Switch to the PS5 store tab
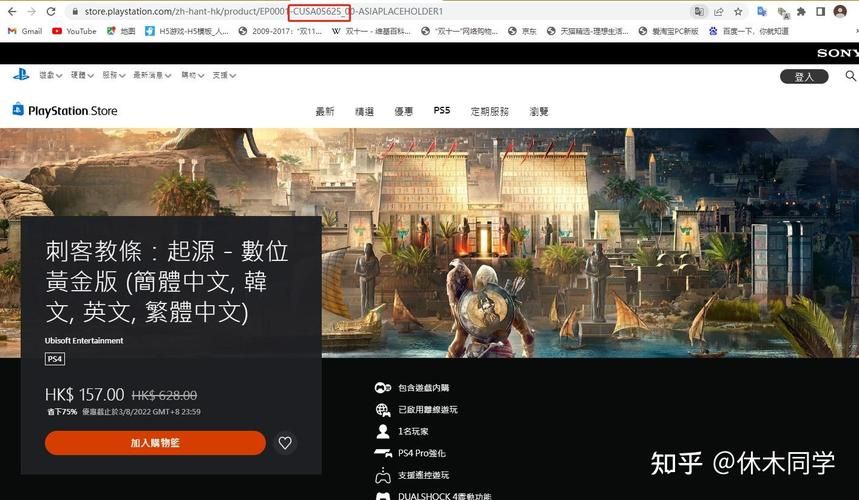The height and width of the screenshot is (500, 859). [442, 111]
